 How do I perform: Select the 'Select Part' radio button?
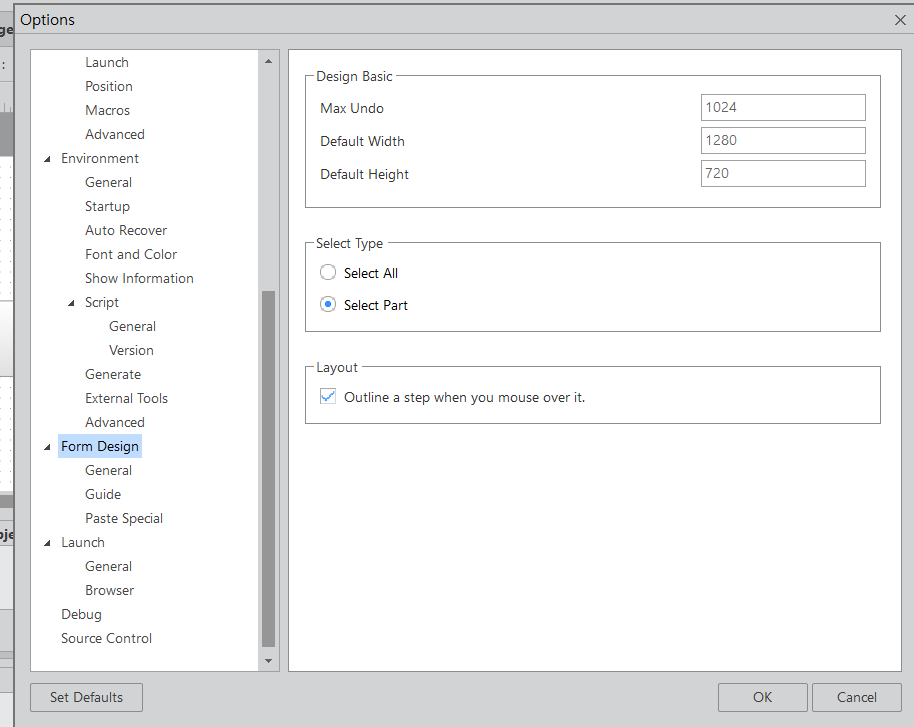coord(328,304)
